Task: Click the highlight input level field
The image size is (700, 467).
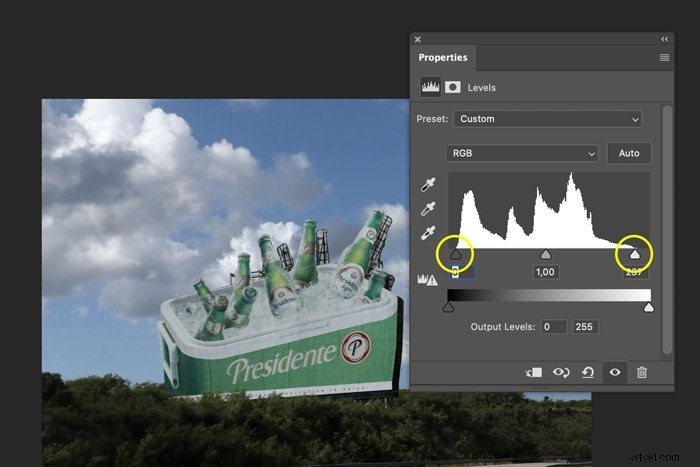Action: pyautogui.click(x=634, y=272)
